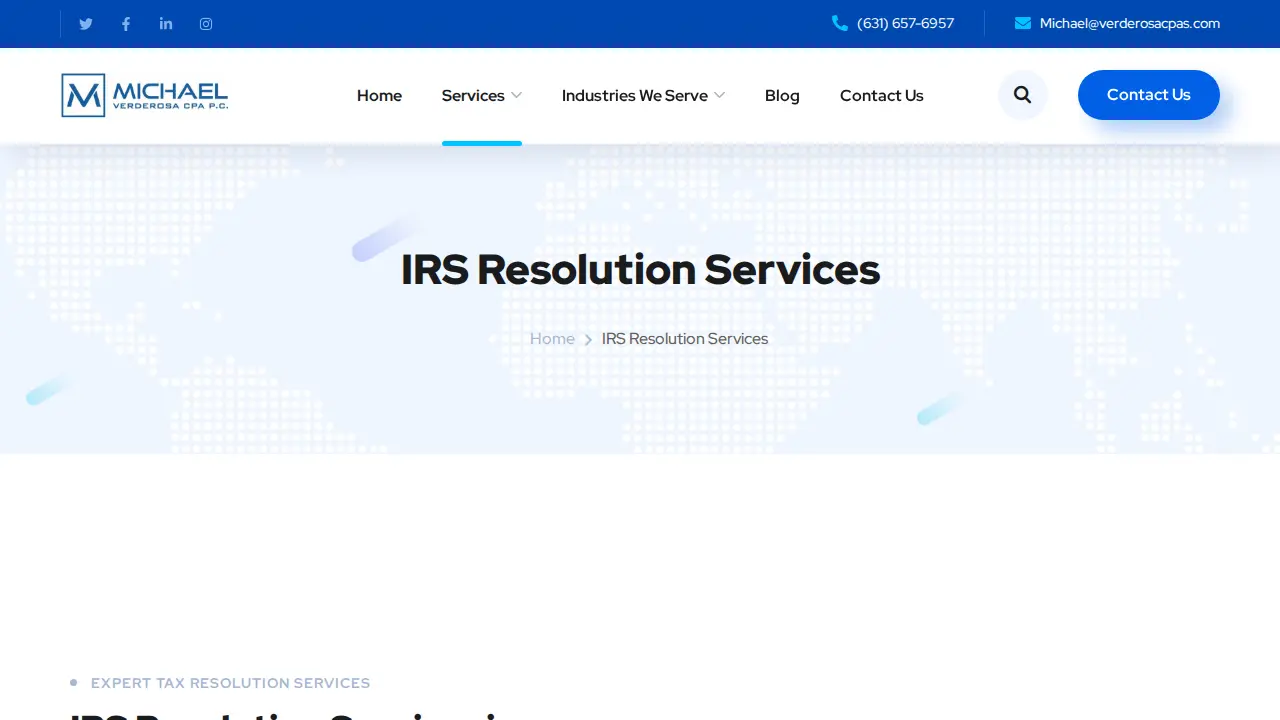Click the IRS Resolution Services page heading
This screenshot has width=1280, height=720.
(x=640, y=270)
